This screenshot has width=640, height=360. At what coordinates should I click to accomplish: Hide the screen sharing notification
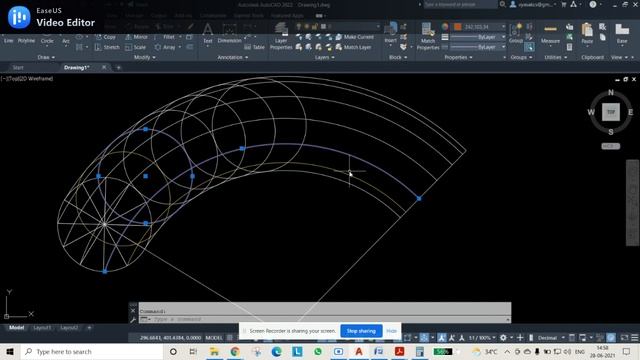click(x=391, y=331)
